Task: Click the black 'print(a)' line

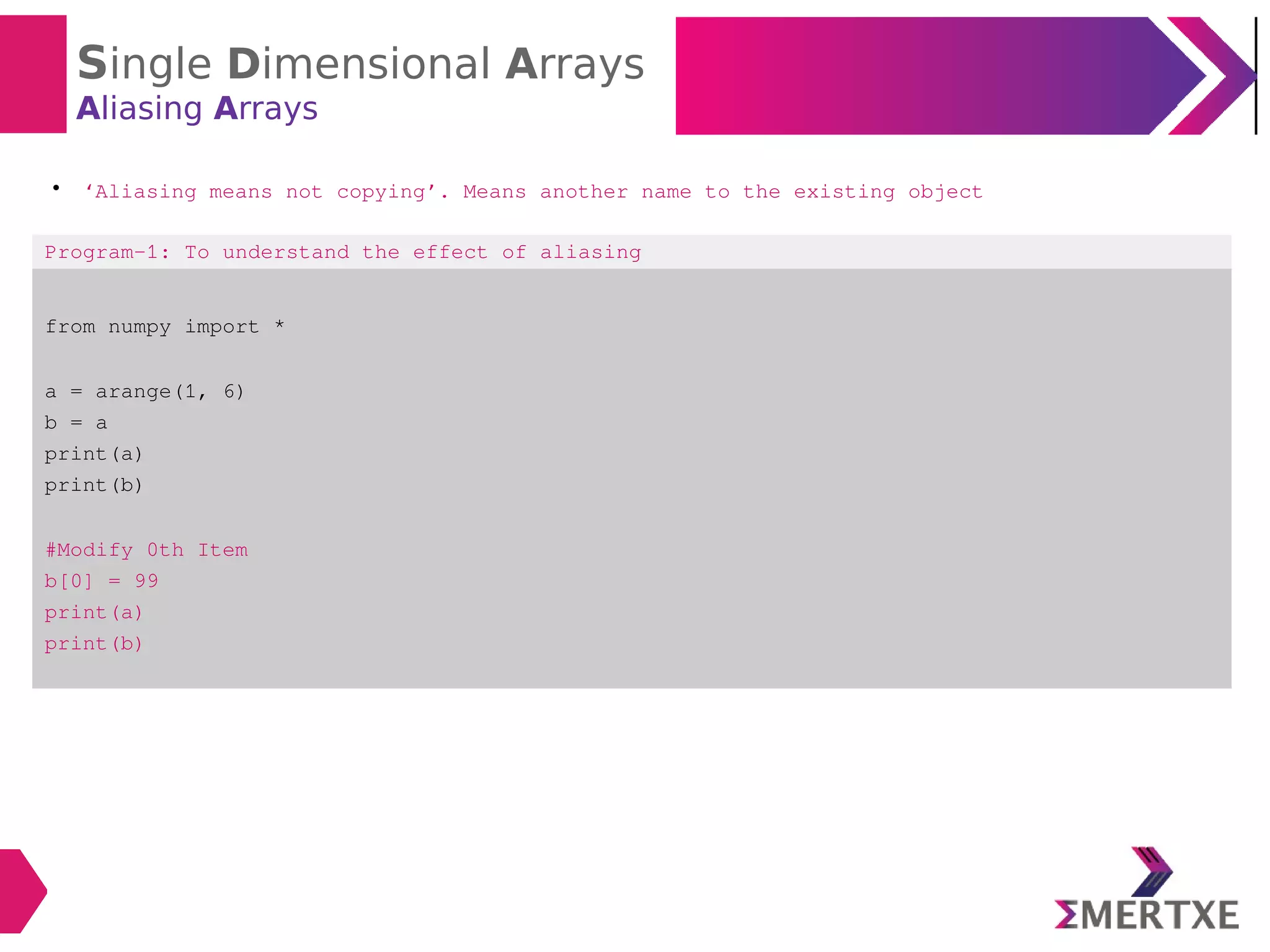Action: click(x=94, y=454)
